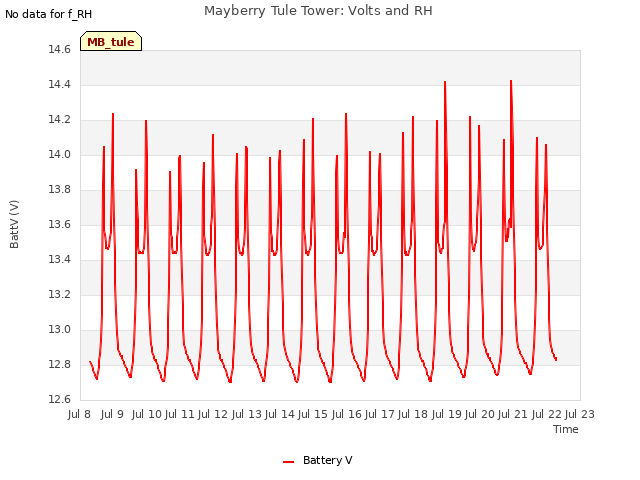
Task: Click the 14.0 y-axis tick label
Action: [59, 154]
